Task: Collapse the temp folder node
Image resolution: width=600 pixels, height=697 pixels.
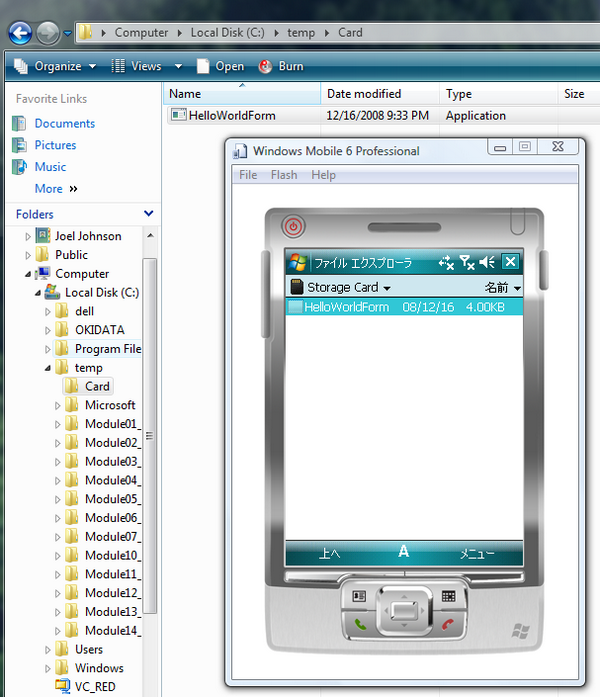Action: point(48,368)
